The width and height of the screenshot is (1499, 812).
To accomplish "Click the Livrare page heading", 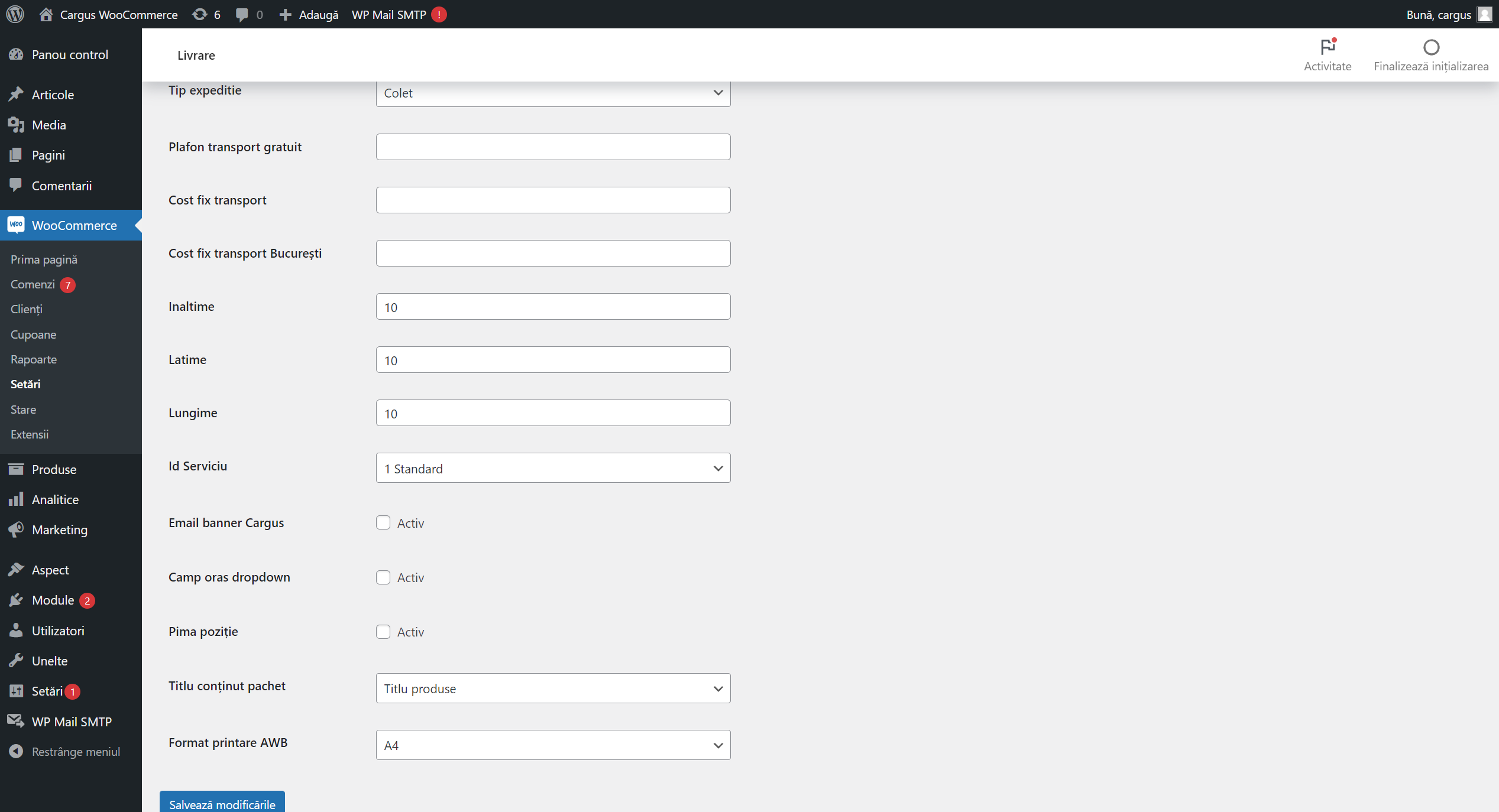I will coord(196,55).
